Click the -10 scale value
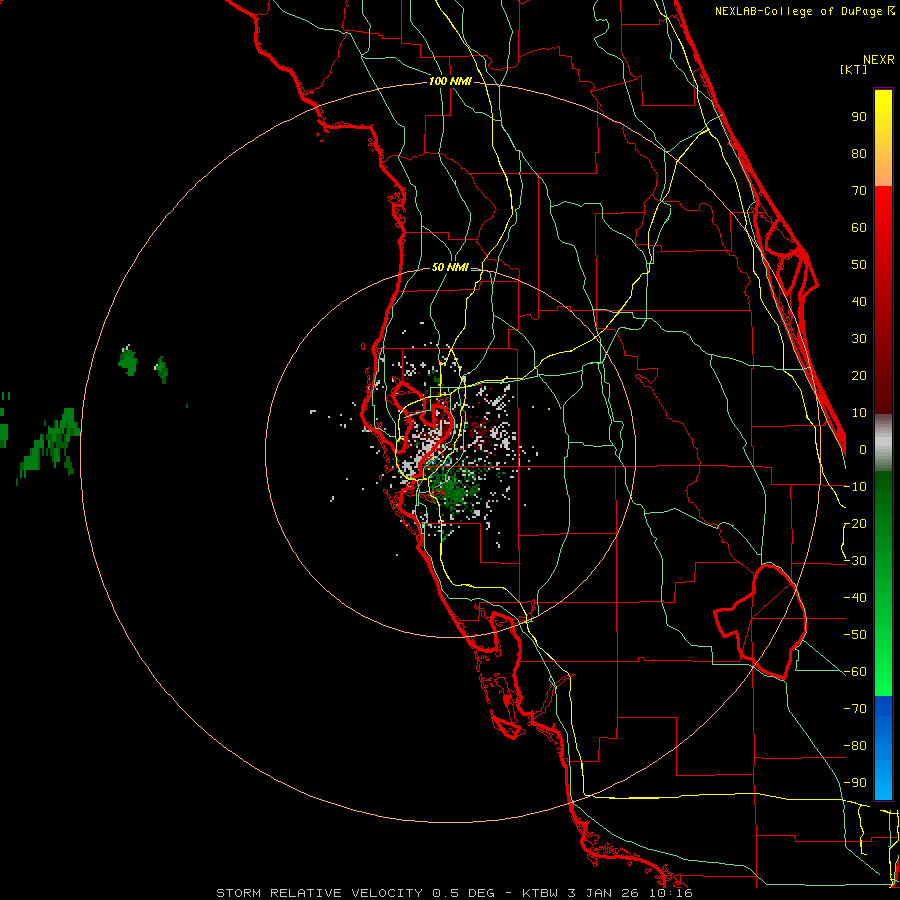Screen dimensions: 900x900 [855, 487]
